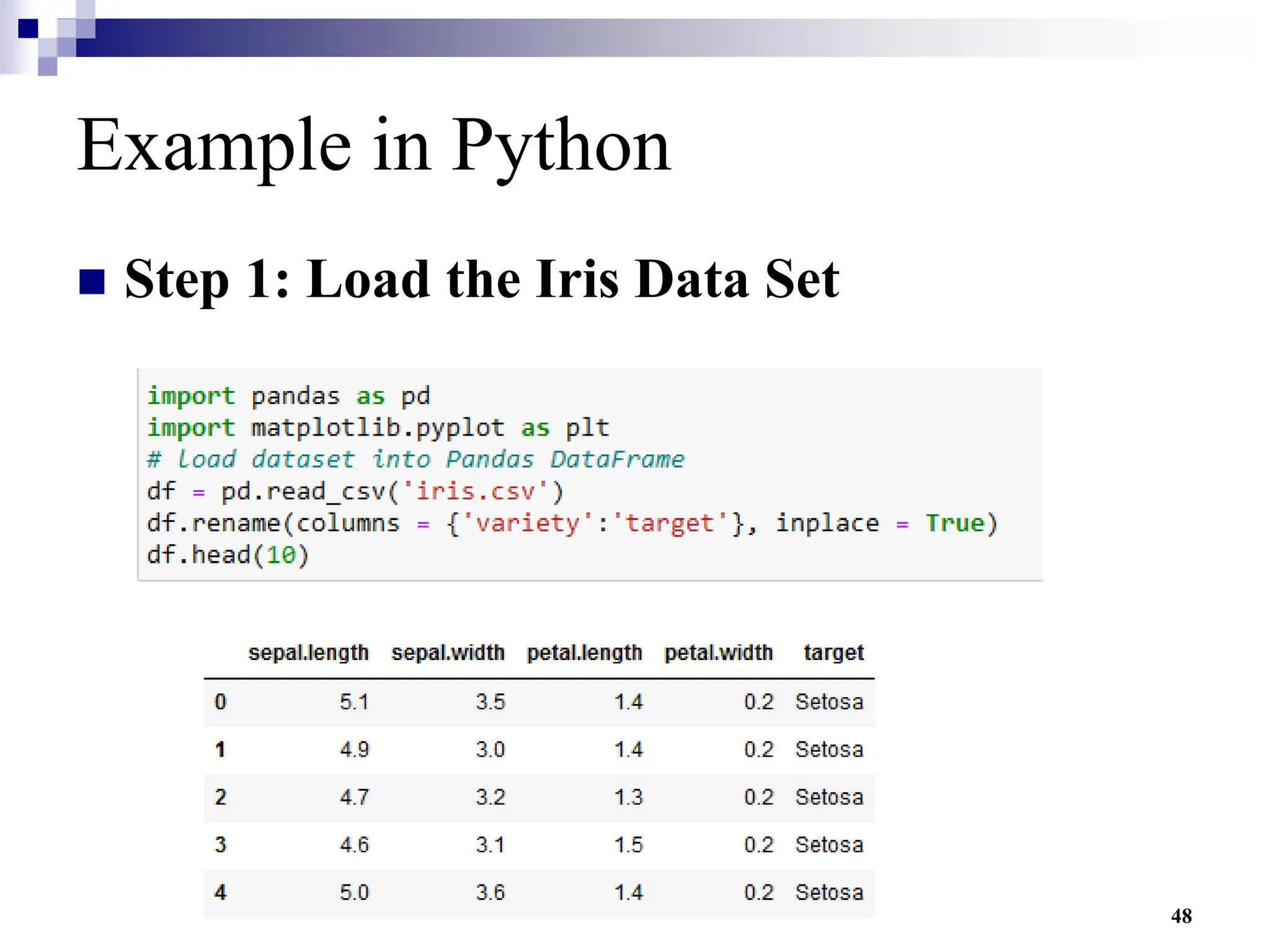Click the '# Load dataset into Pandas DataFrame' comment
This screenshot has width=1270, height=952.
click(415, 459)
